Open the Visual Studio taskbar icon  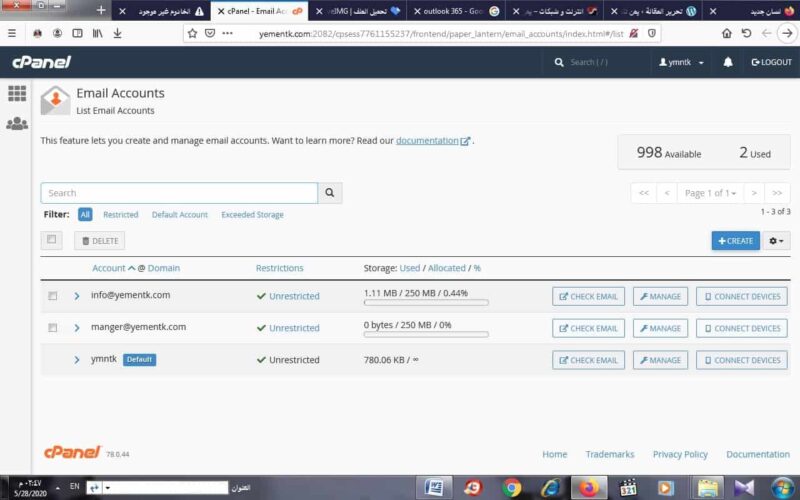pos(744,488)
